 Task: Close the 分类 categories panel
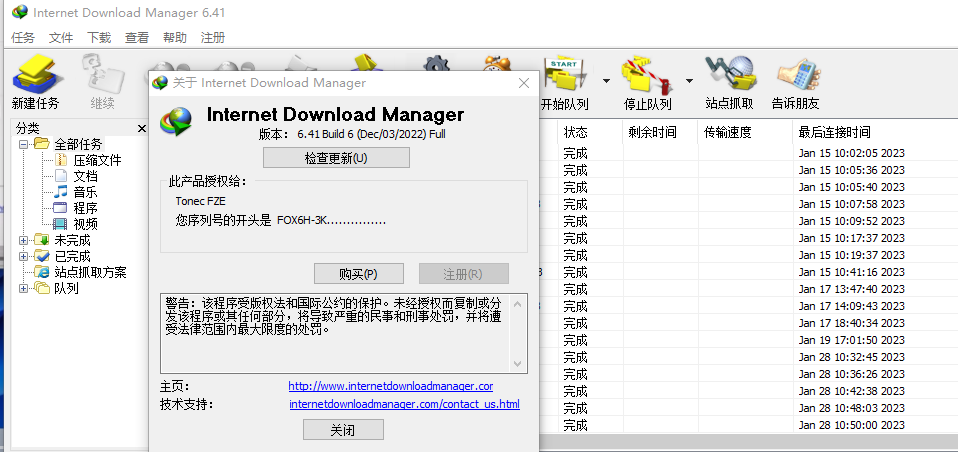click(x=141, y=128)
